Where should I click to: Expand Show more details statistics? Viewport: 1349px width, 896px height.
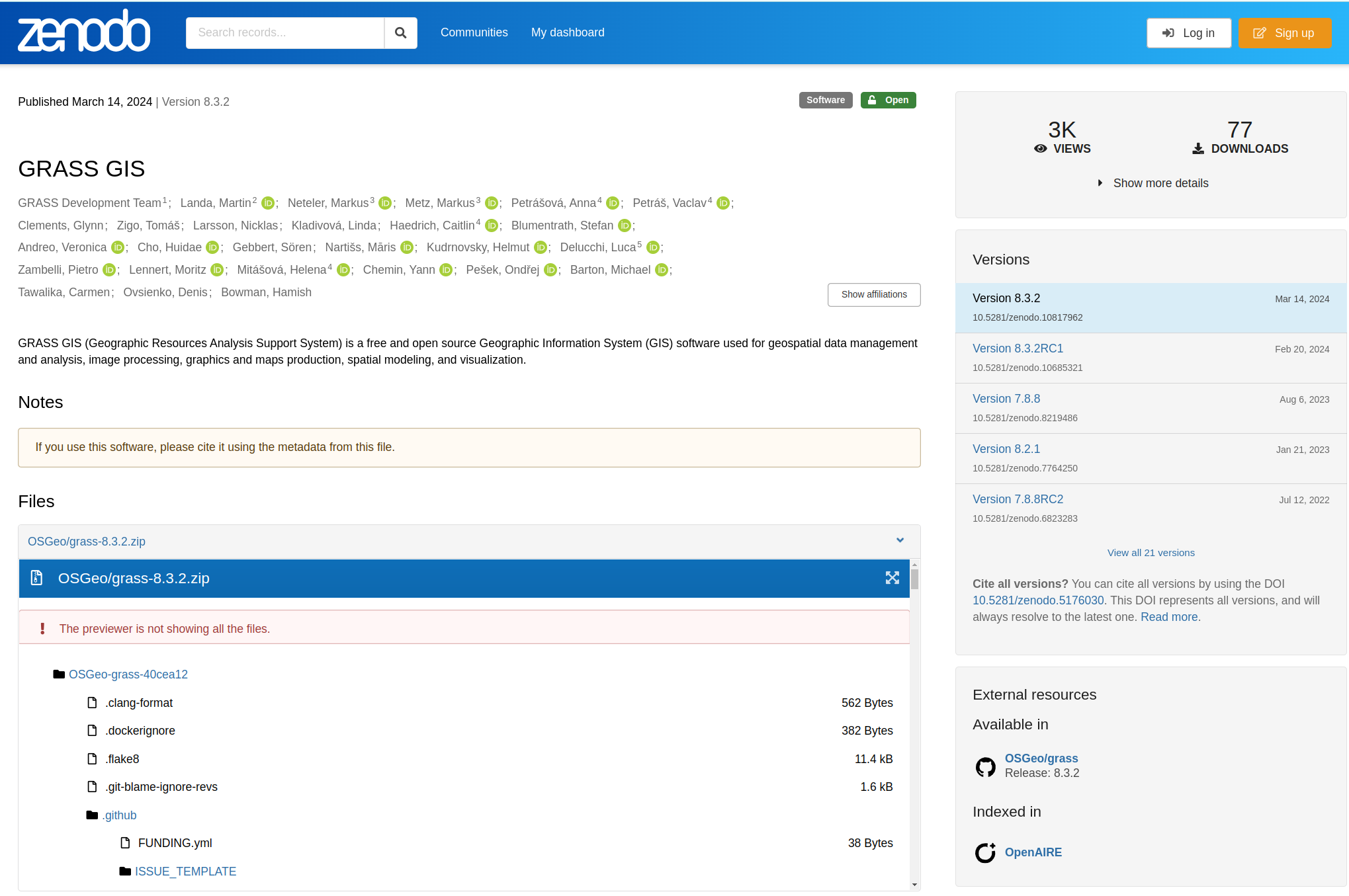tap(1152, 183)
